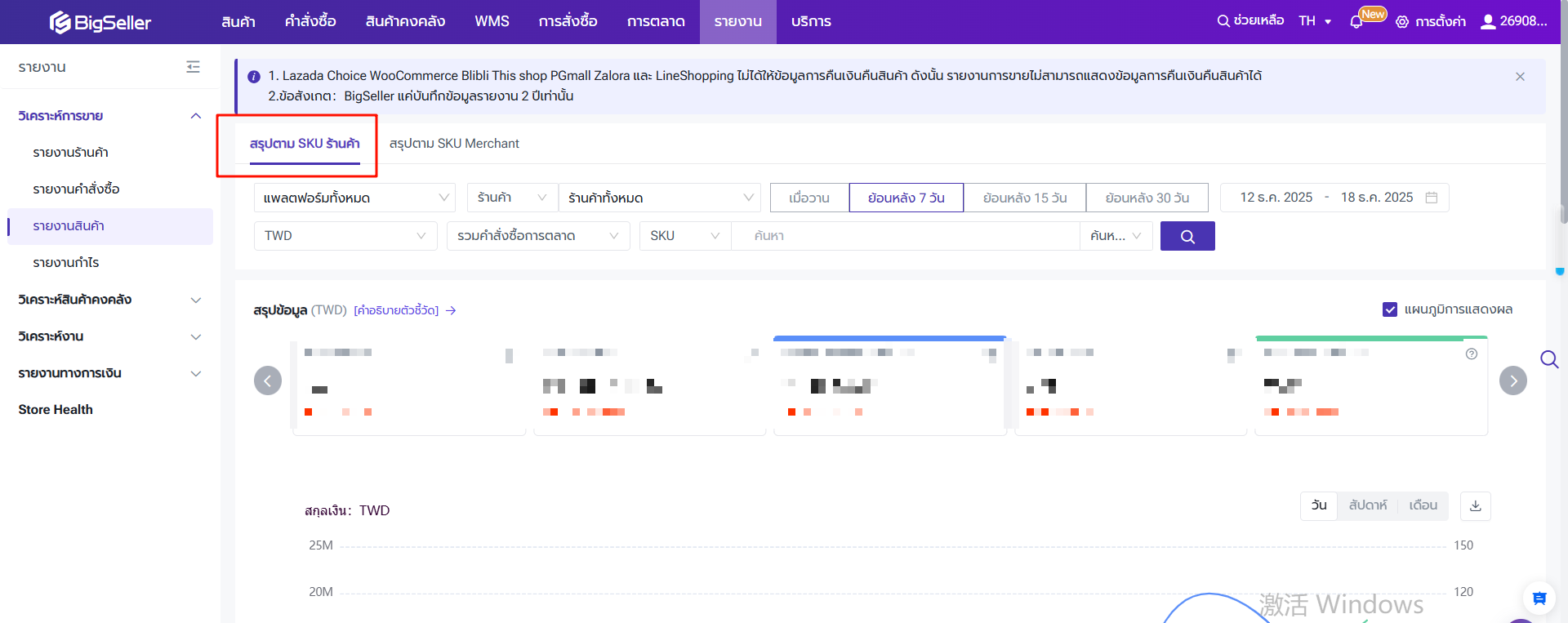Click the purple search magnifier button

(x=1187, y=236)
